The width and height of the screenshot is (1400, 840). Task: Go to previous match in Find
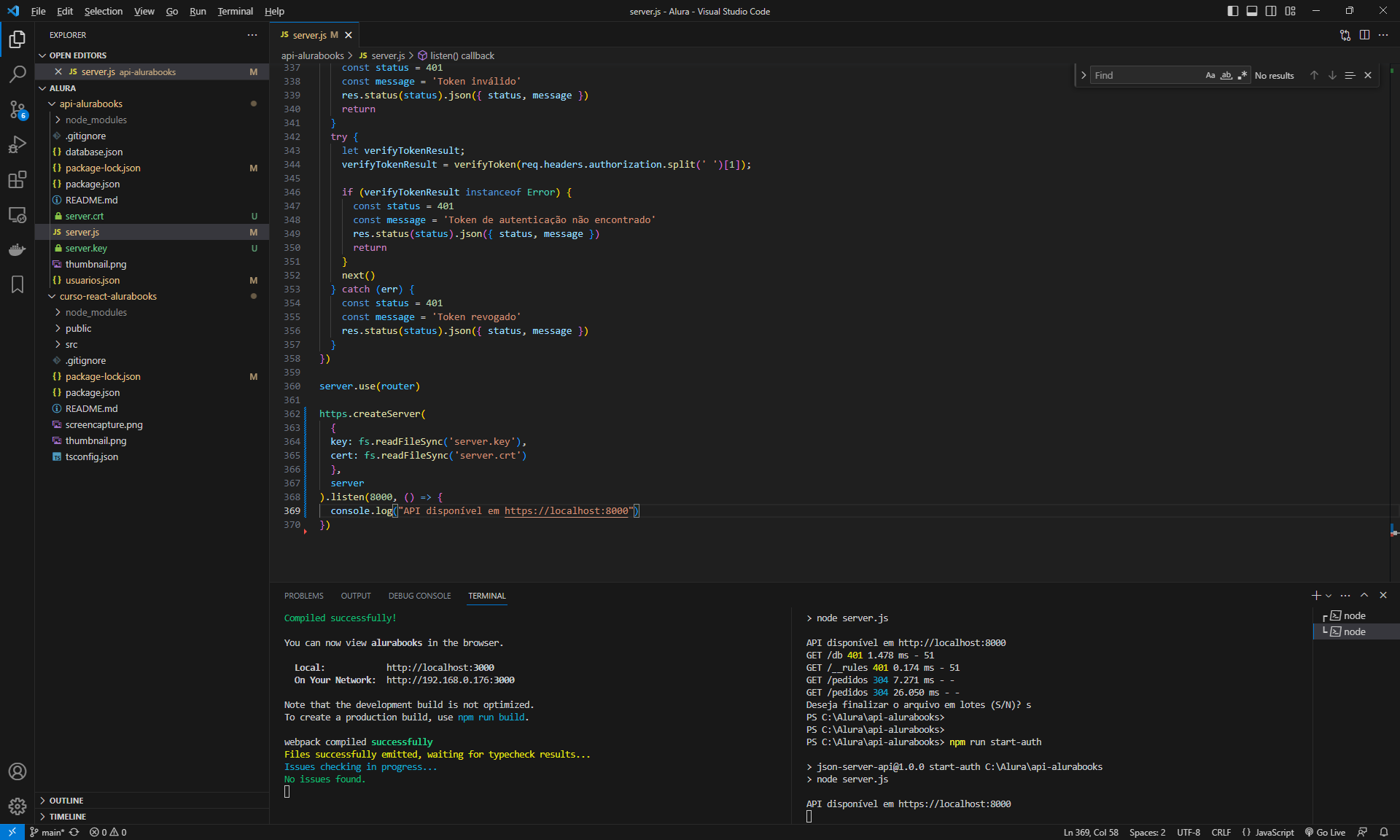pos(1314,75)
